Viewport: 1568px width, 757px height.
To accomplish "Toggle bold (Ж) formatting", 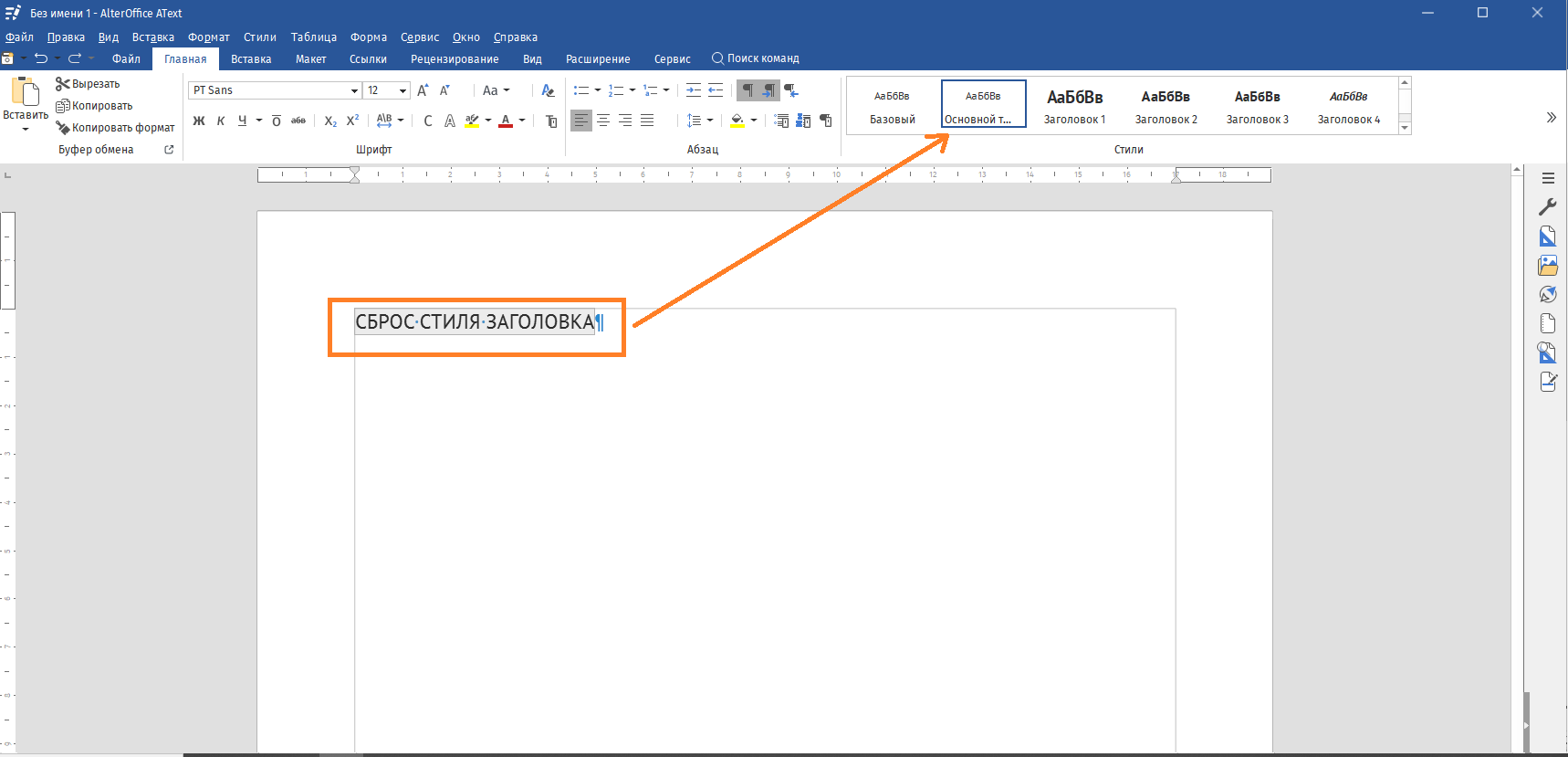I will [199, 121].
